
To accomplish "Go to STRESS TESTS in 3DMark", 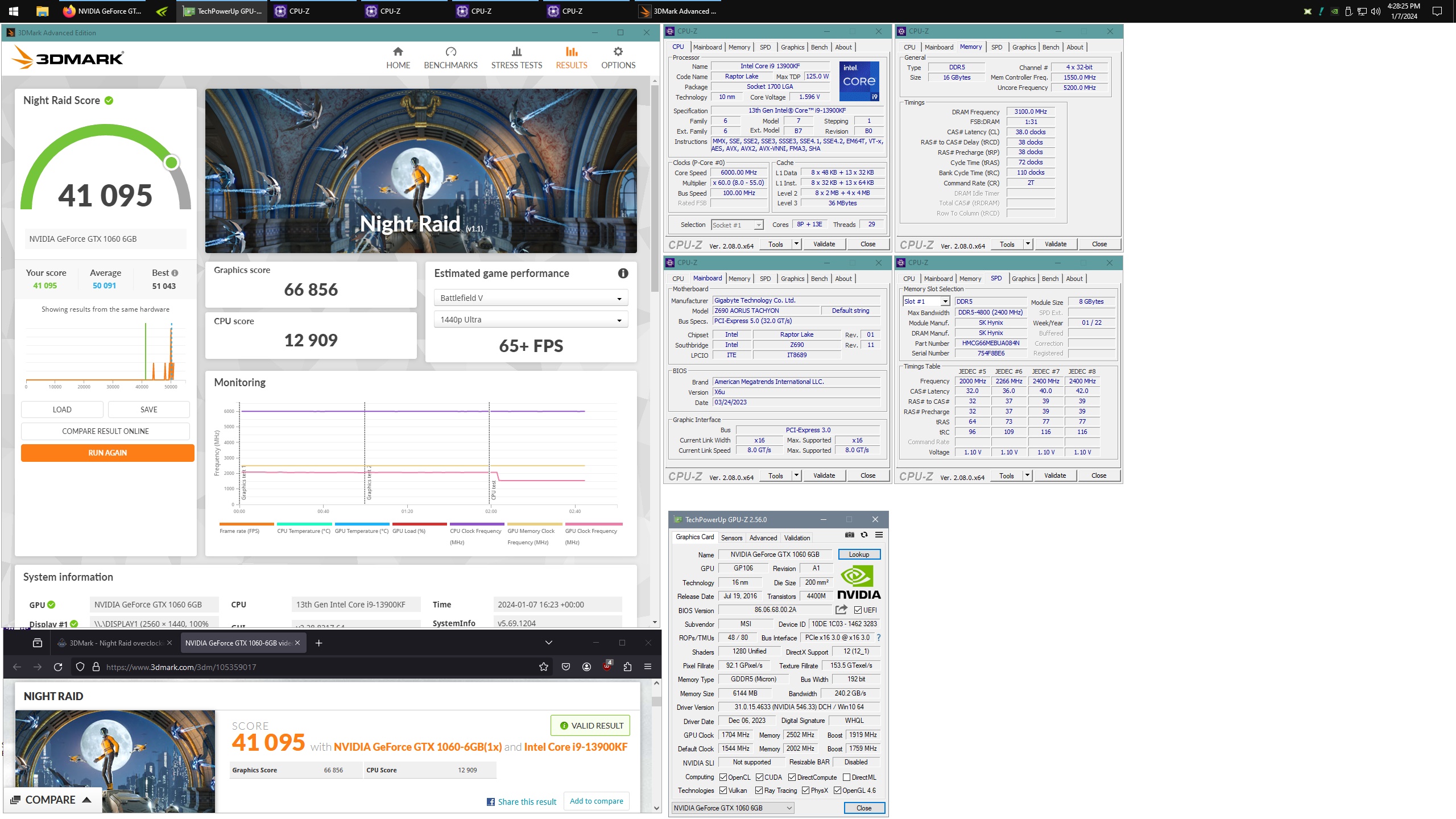I will [516, 59].
